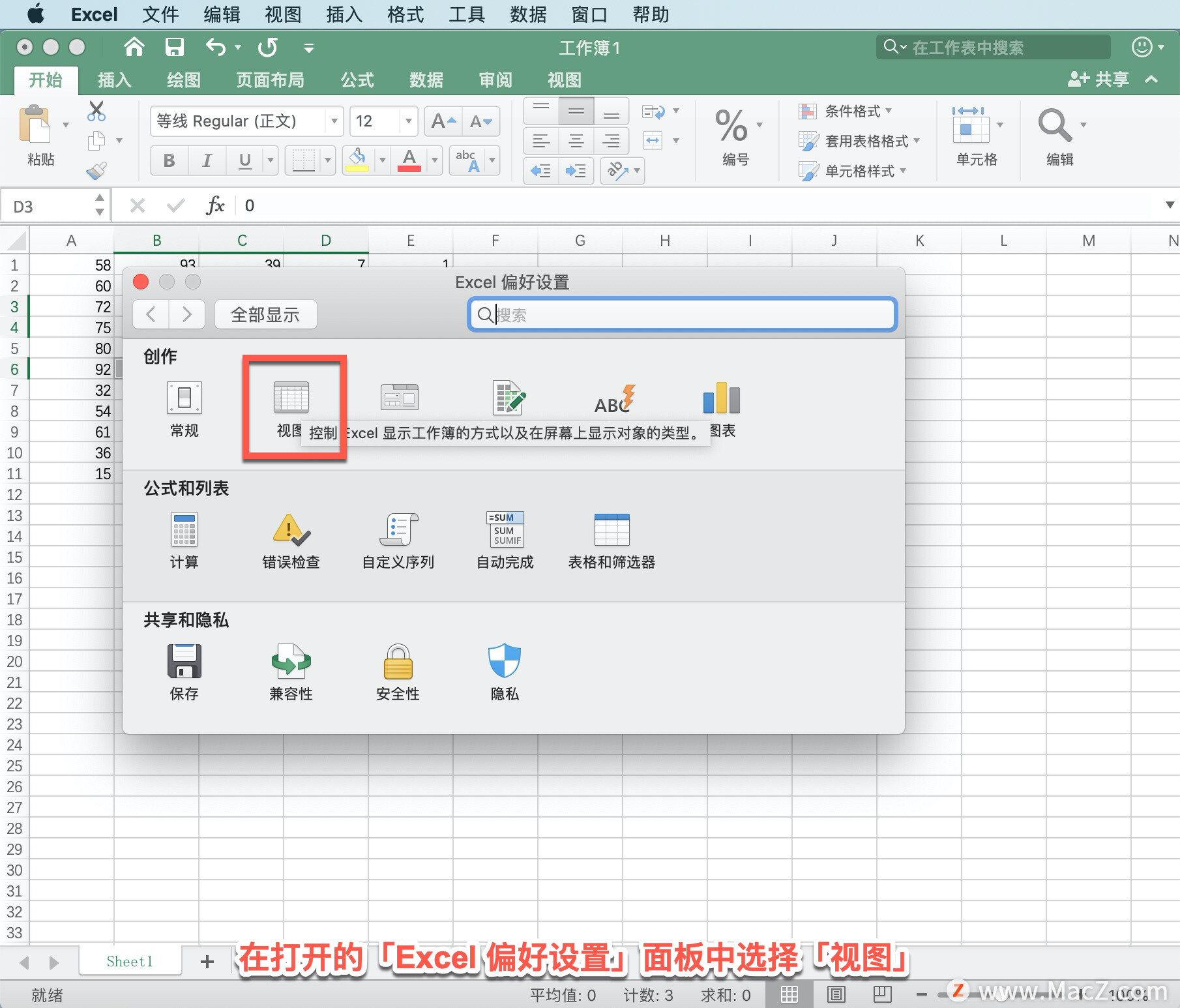The width and height of the screenshot is (1180, 1008).
Task: Click the Share (共享) button
Action: [x=1099, y=80]
